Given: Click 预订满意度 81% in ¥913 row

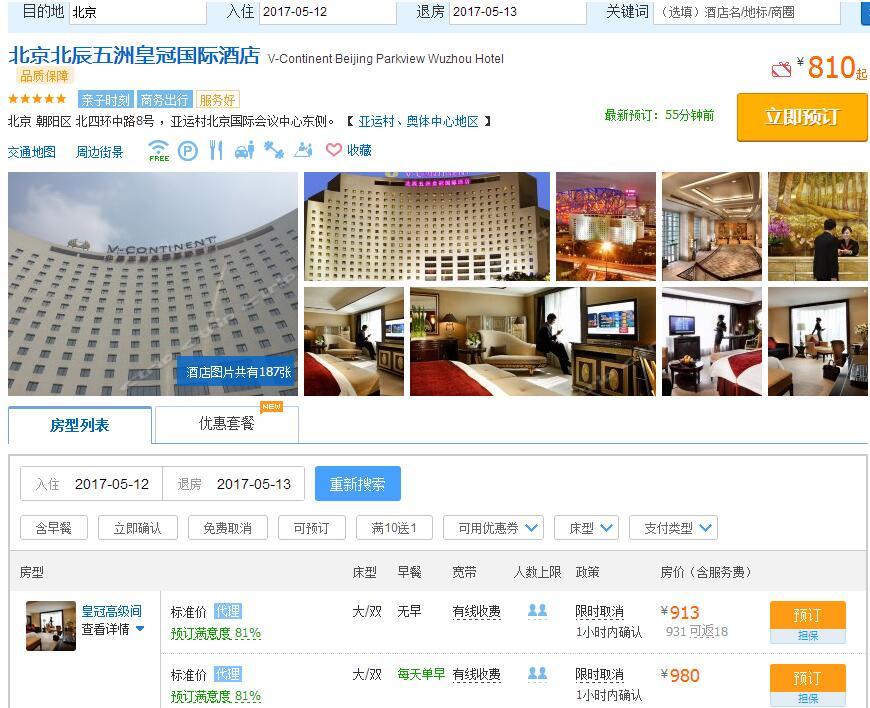Looking at the screenshot, I should pos(216,633).
